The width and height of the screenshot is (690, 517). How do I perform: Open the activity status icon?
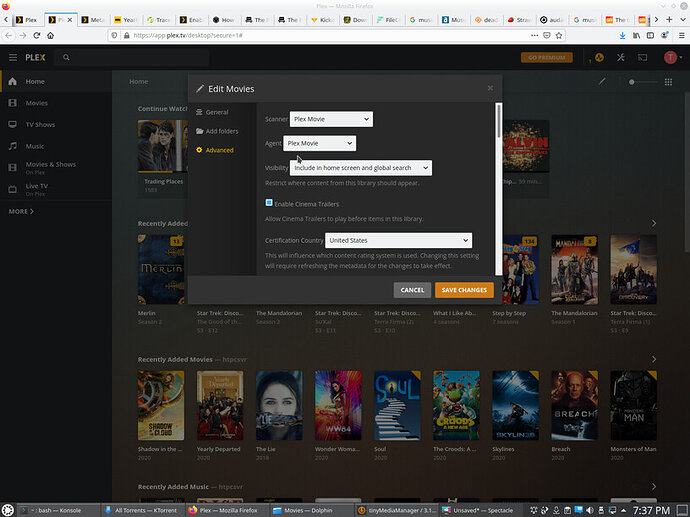[599, 58]
